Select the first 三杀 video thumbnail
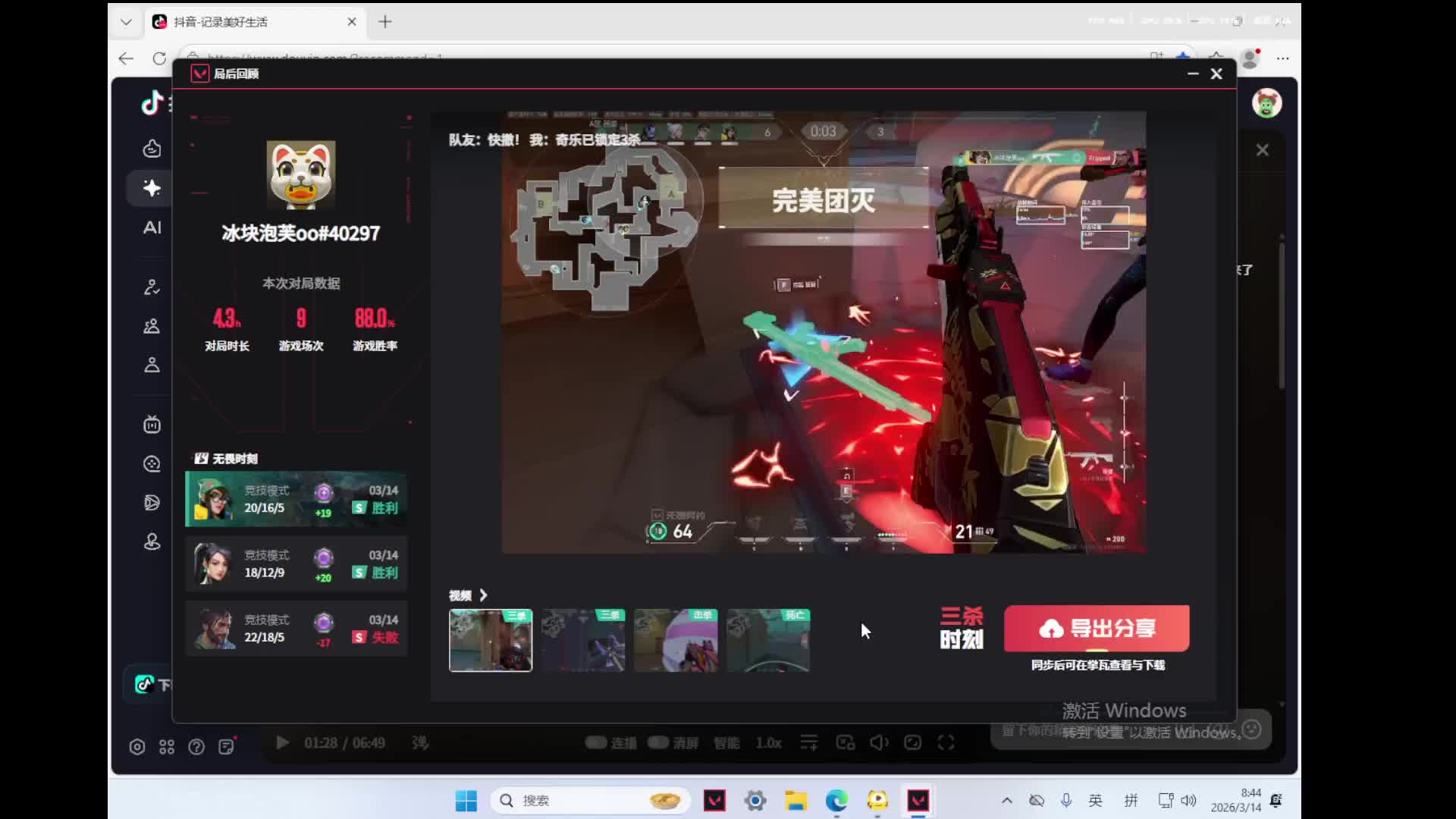The image size is (1456, 819). (491, 640)
